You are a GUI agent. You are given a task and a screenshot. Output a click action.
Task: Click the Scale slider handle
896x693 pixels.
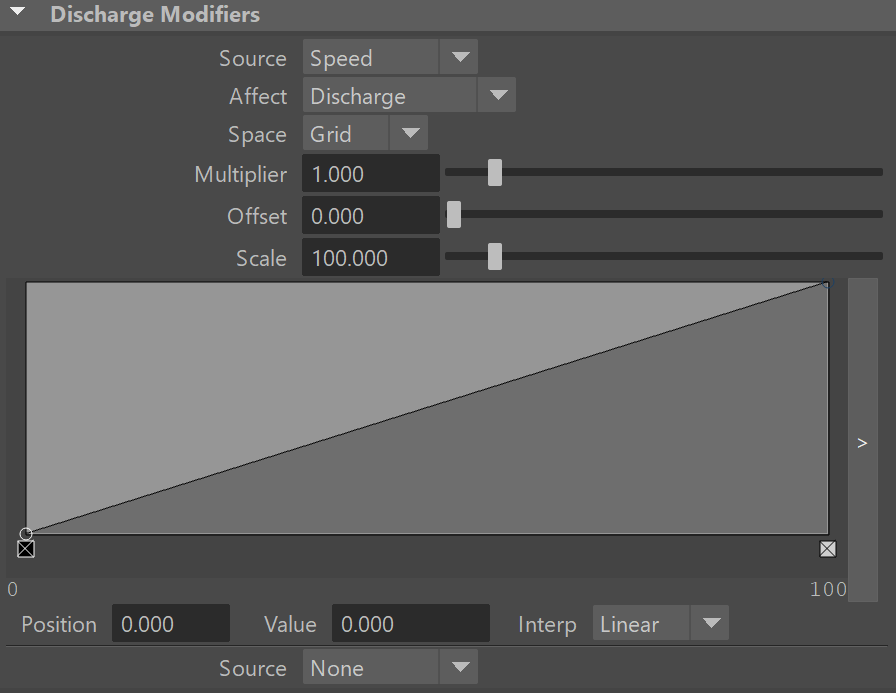pyautogui.click(x=495, y=257)
